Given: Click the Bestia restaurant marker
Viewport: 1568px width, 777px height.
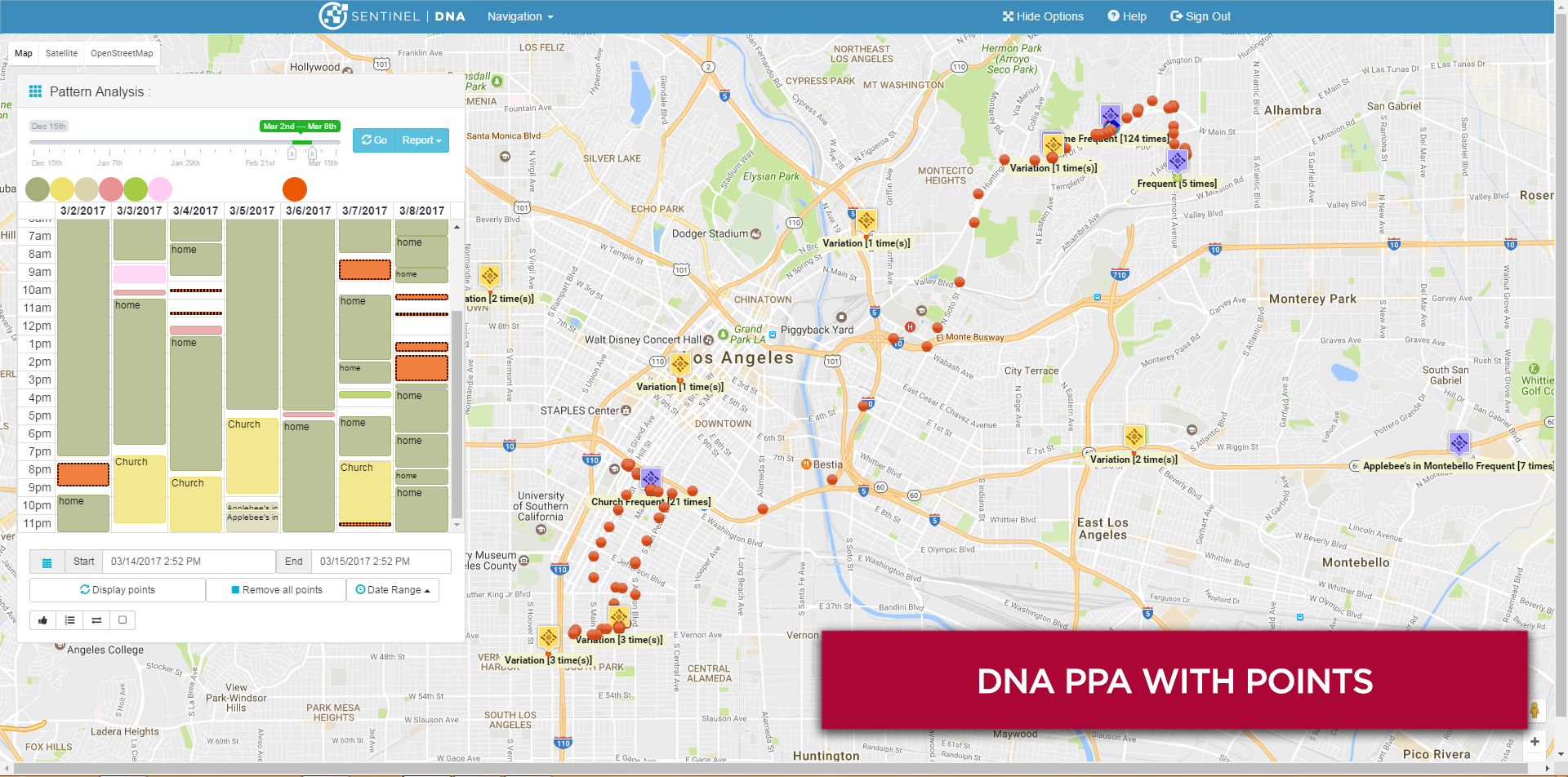Looking at the screenshot, I should point(806,464).
